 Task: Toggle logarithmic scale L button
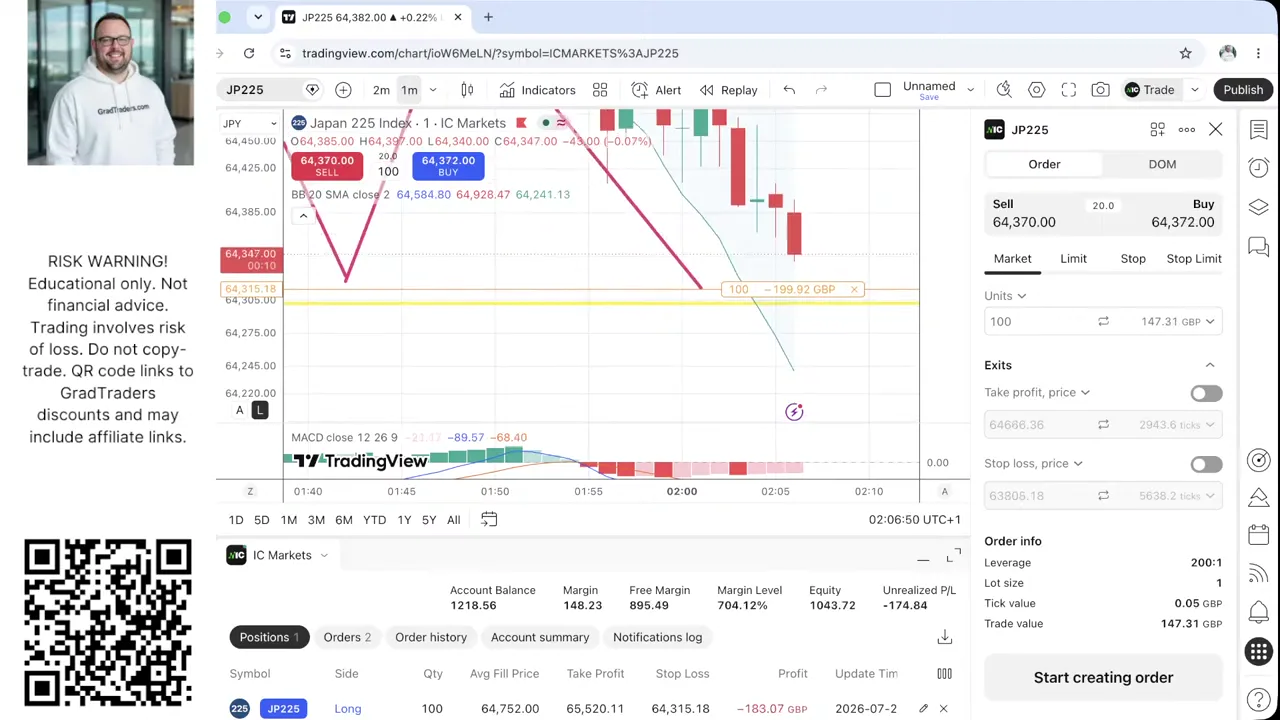pos(259,411)
